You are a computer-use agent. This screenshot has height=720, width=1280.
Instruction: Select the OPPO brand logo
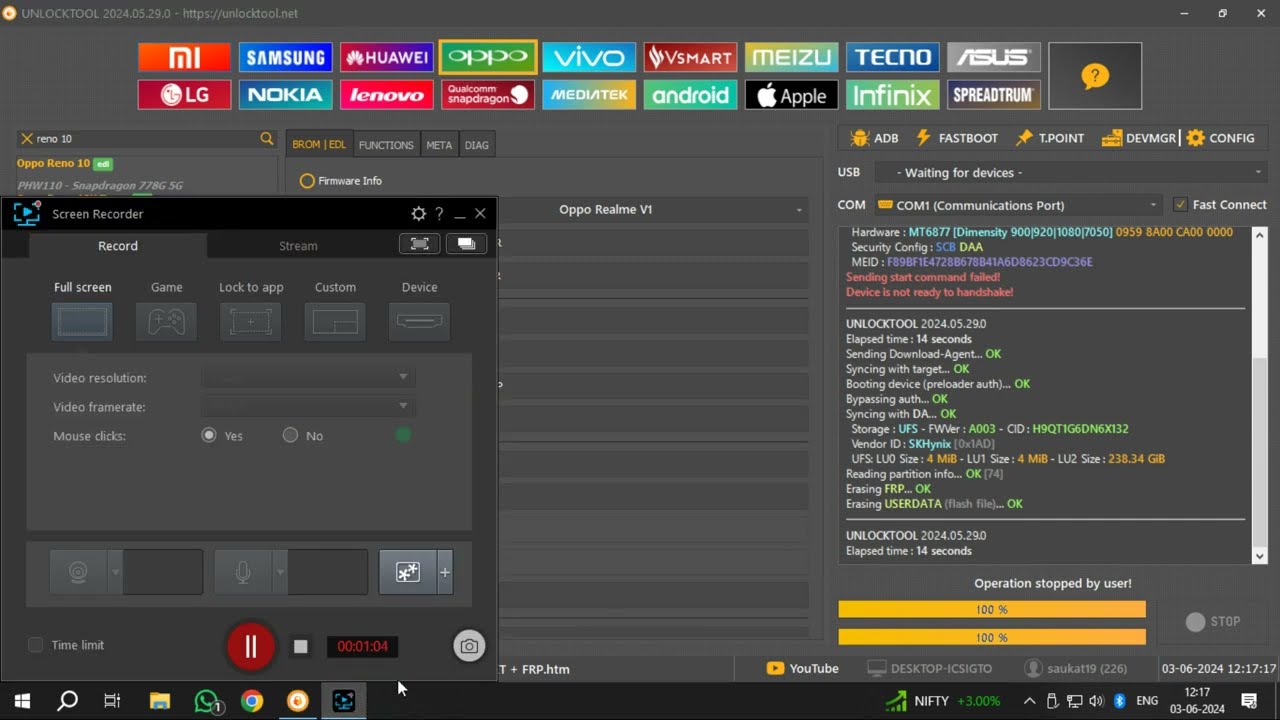click(x=488, y=57)
